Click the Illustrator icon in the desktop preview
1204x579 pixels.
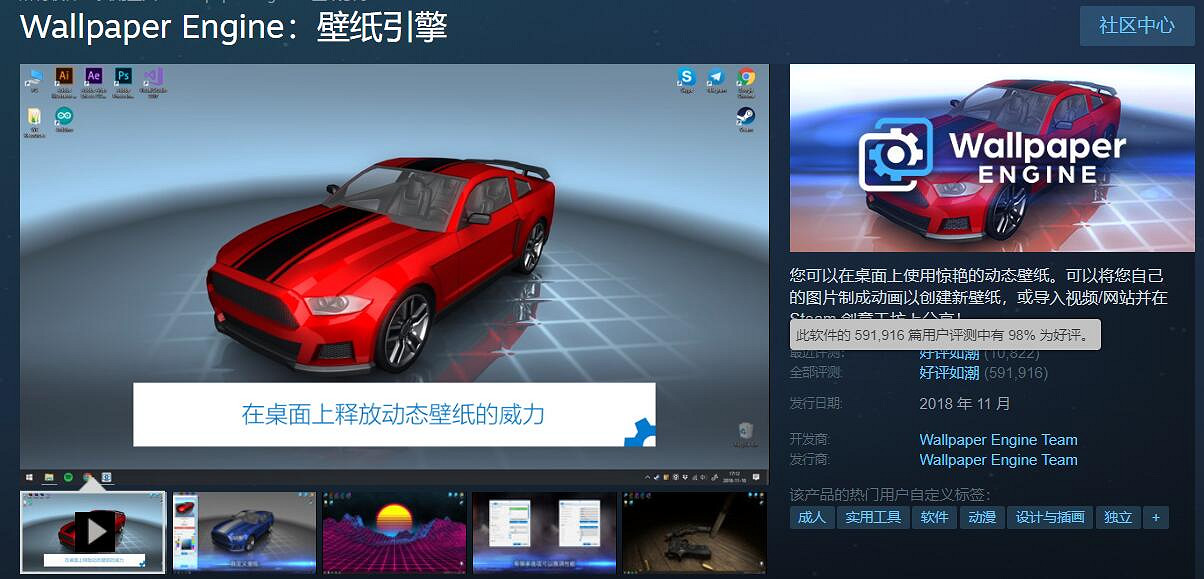64,77
